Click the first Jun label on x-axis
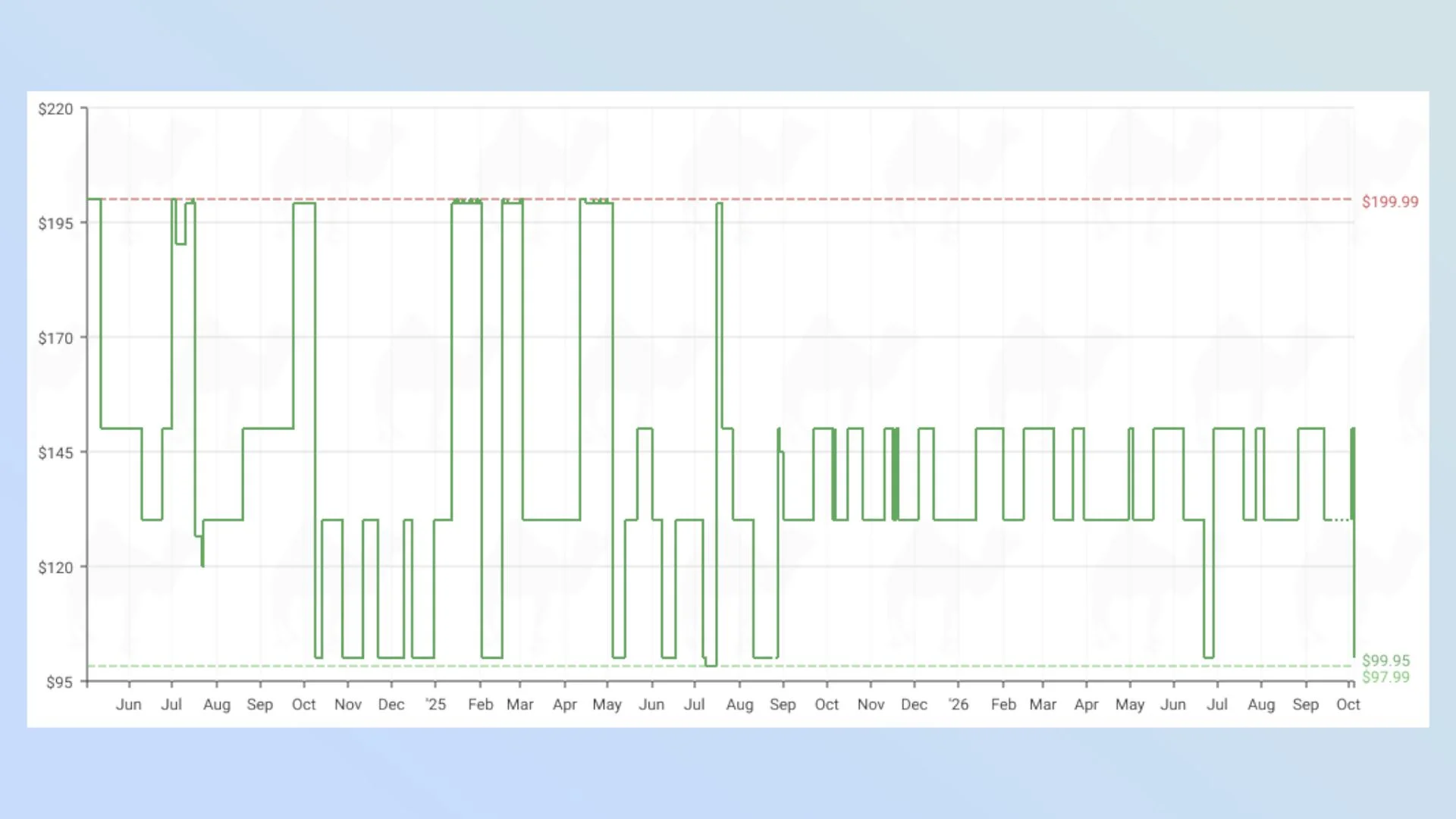Viewport: 1456px width, 819px height. click(x=128, y=704)
